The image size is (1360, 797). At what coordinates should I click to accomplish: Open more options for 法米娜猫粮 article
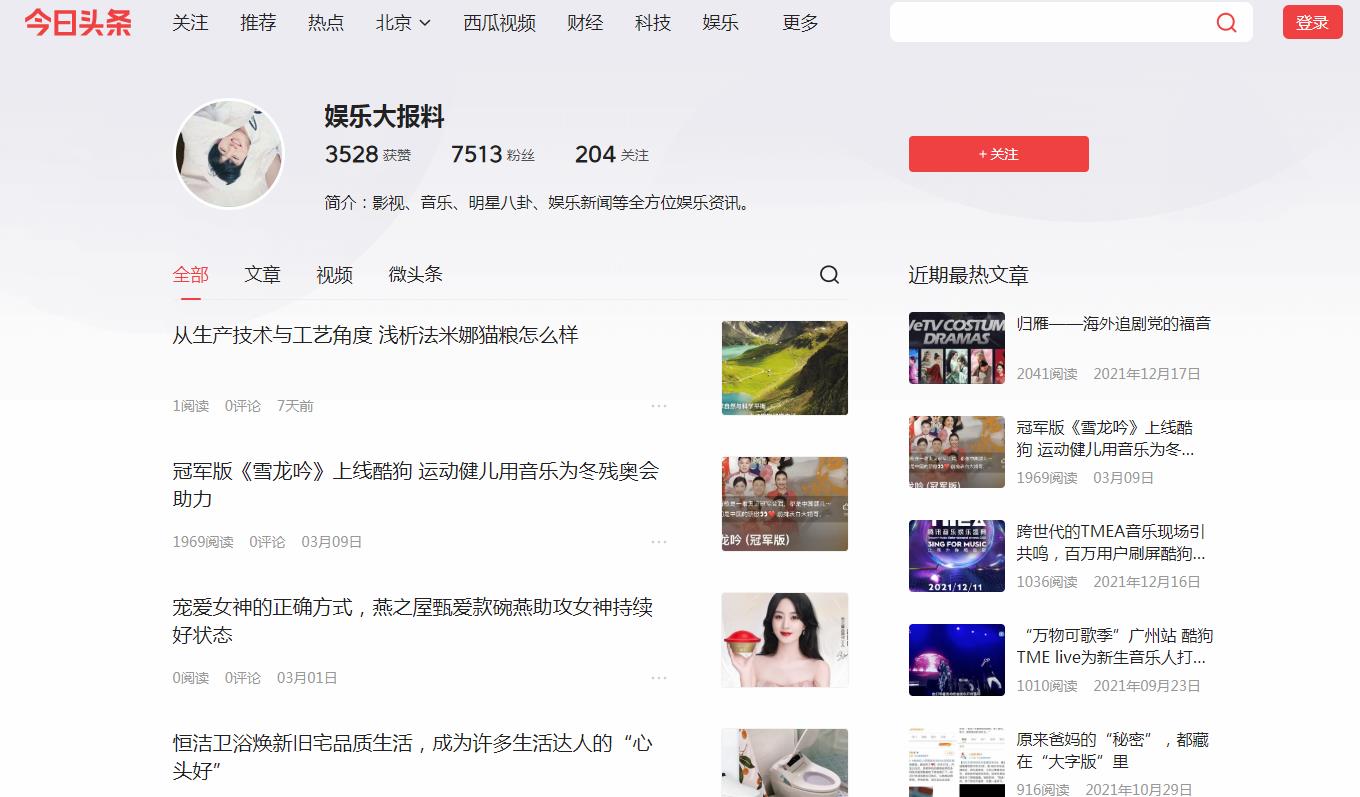point(658,406)
